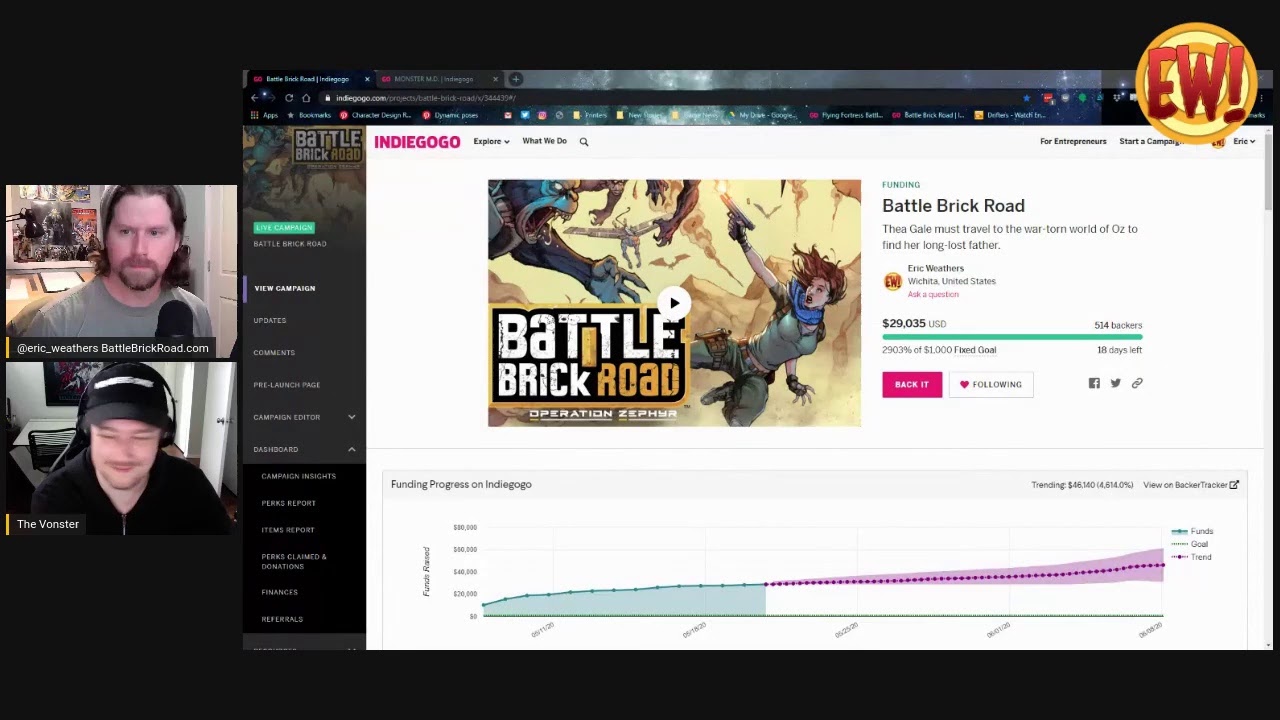
Task: Share campaign on Twitter
Action: [1116, 383]
